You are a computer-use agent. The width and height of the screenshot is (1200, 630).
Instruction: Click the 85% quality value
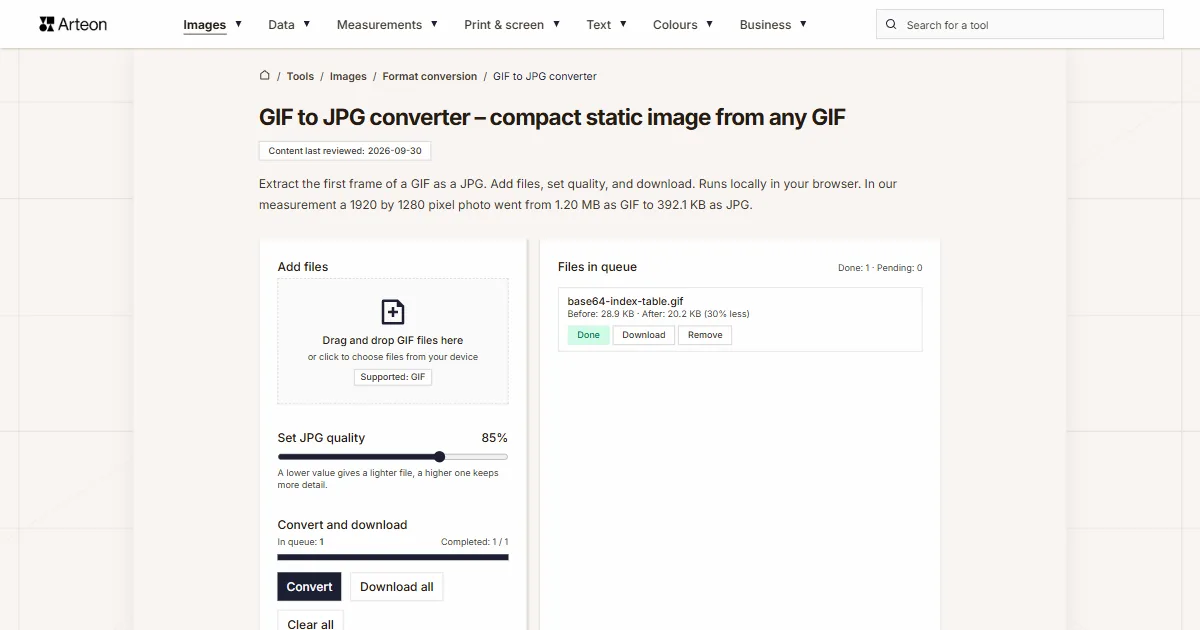494,438
